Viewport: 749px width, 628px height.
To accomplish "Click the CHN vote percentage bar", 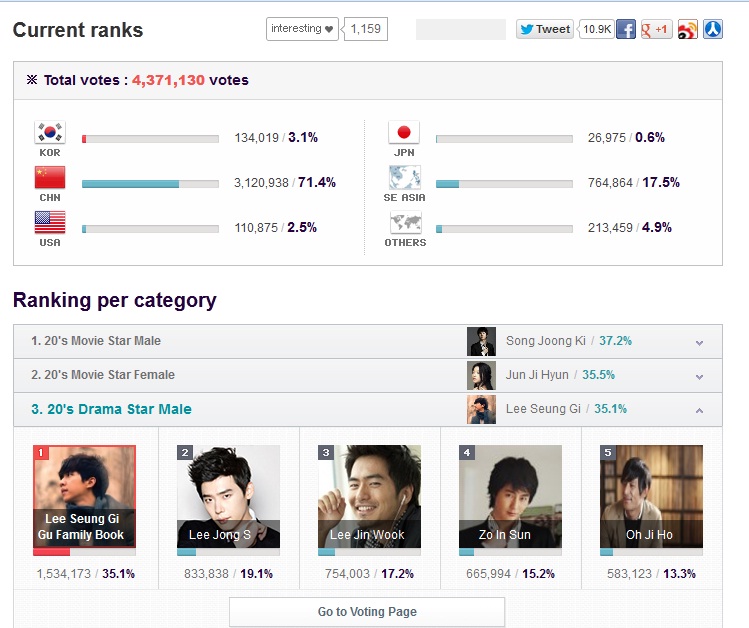I will click(x=150, y=184).
